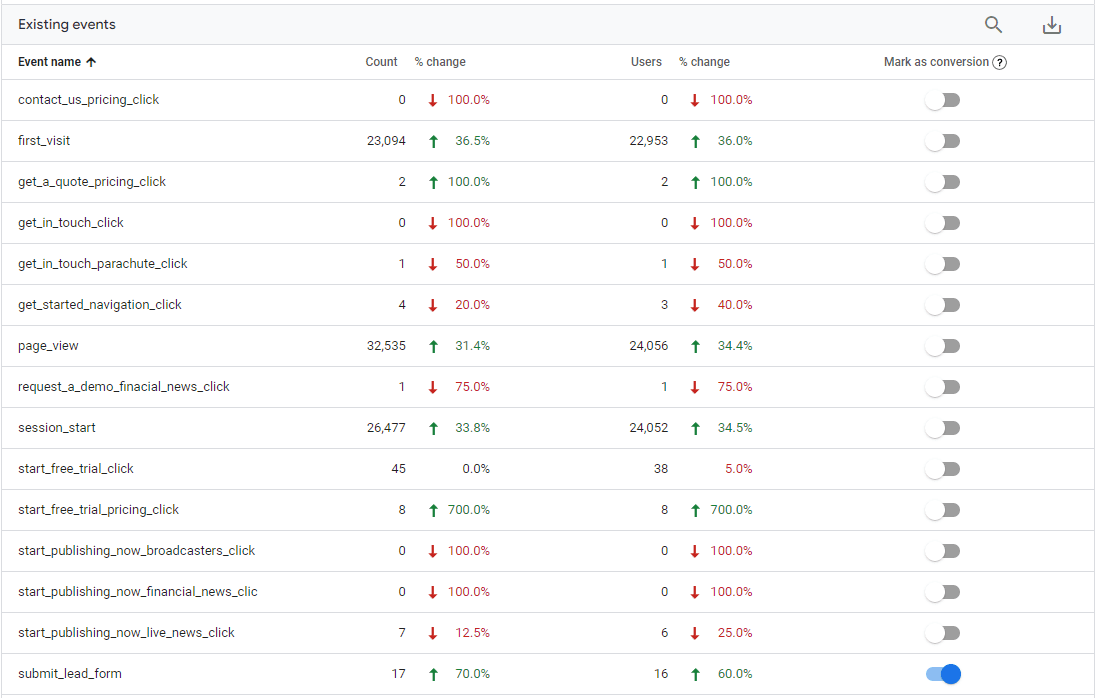Click request_a_demo_finacial_news_click event name
The image size is (1102, 698).
(x=124, y=387)
